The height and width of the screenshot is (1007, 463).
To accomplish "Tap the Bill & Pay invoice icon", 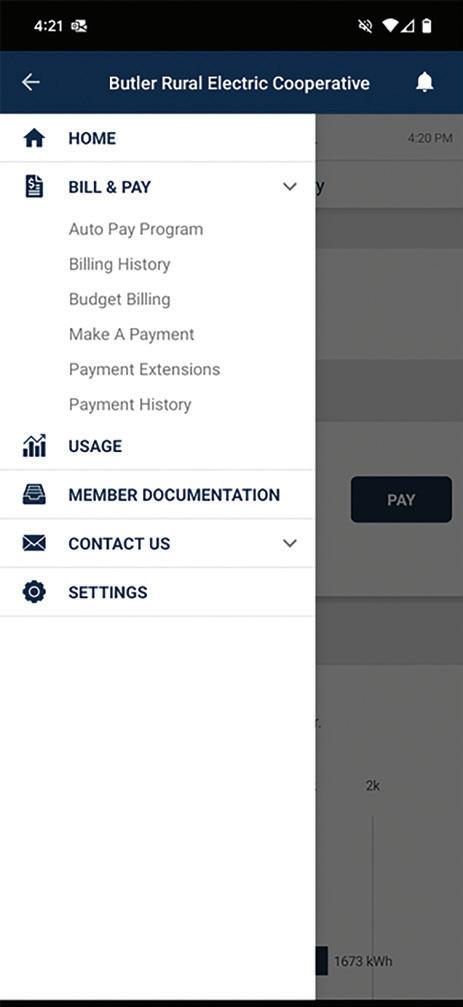I will pos(34,187).
